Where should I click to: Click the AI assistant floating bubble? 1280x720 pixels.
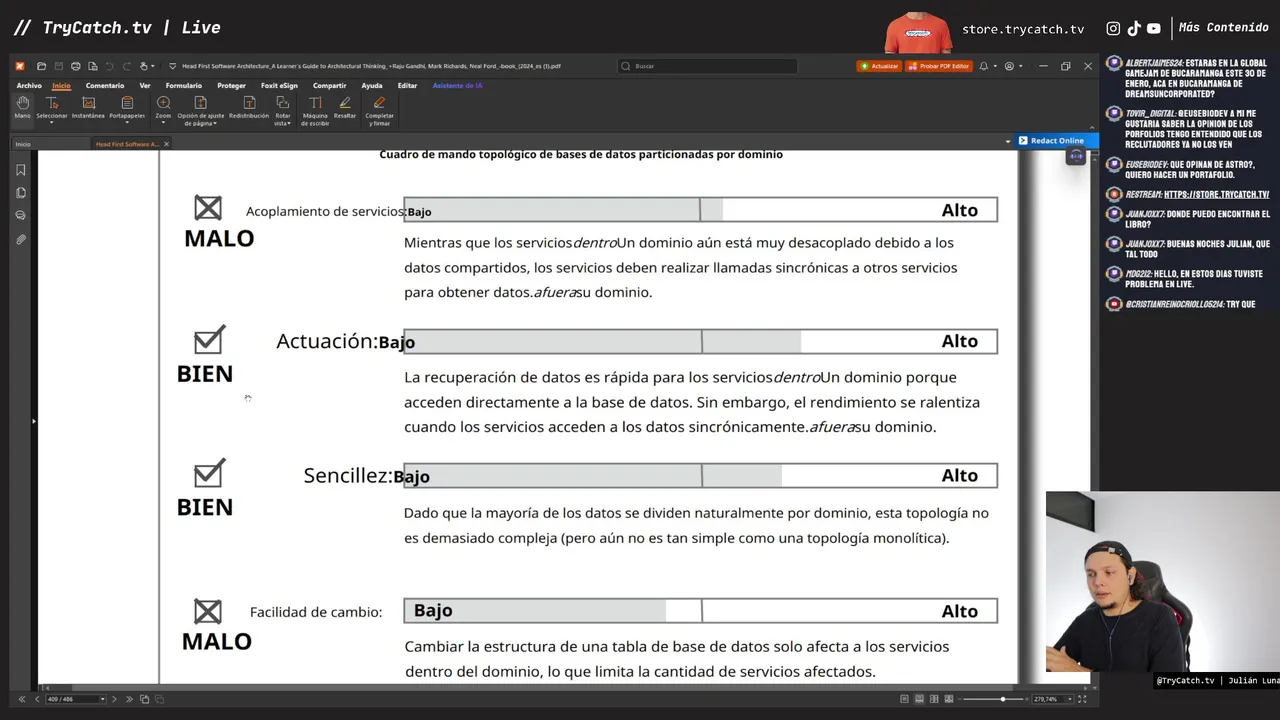pos(1076,156)
